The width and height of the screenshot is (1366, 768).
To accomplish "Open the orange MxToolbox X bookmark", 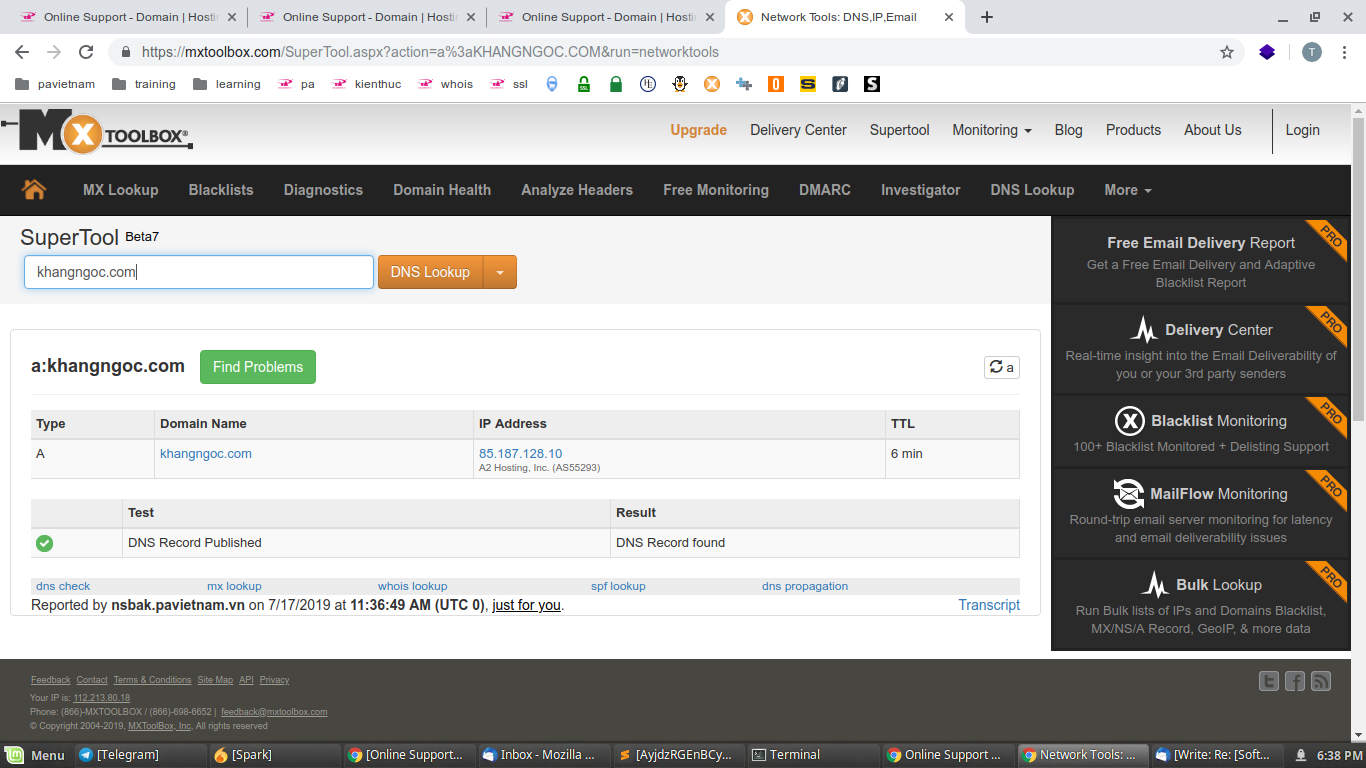I will [x=712, y=84].
